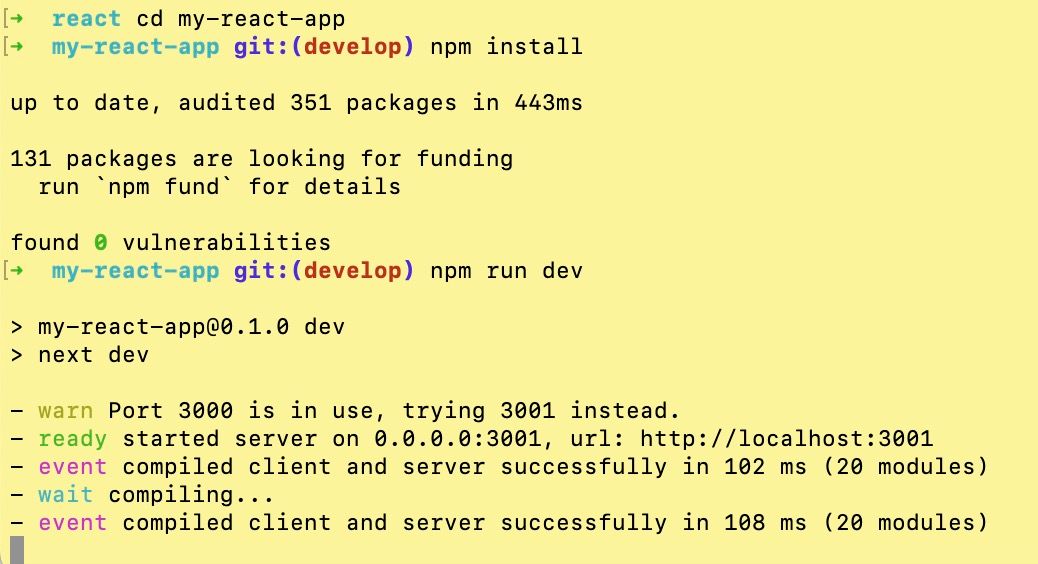Open the http://localhost:3001 URL
Viewport: 1038px width, 564px height.
(786, 438)
